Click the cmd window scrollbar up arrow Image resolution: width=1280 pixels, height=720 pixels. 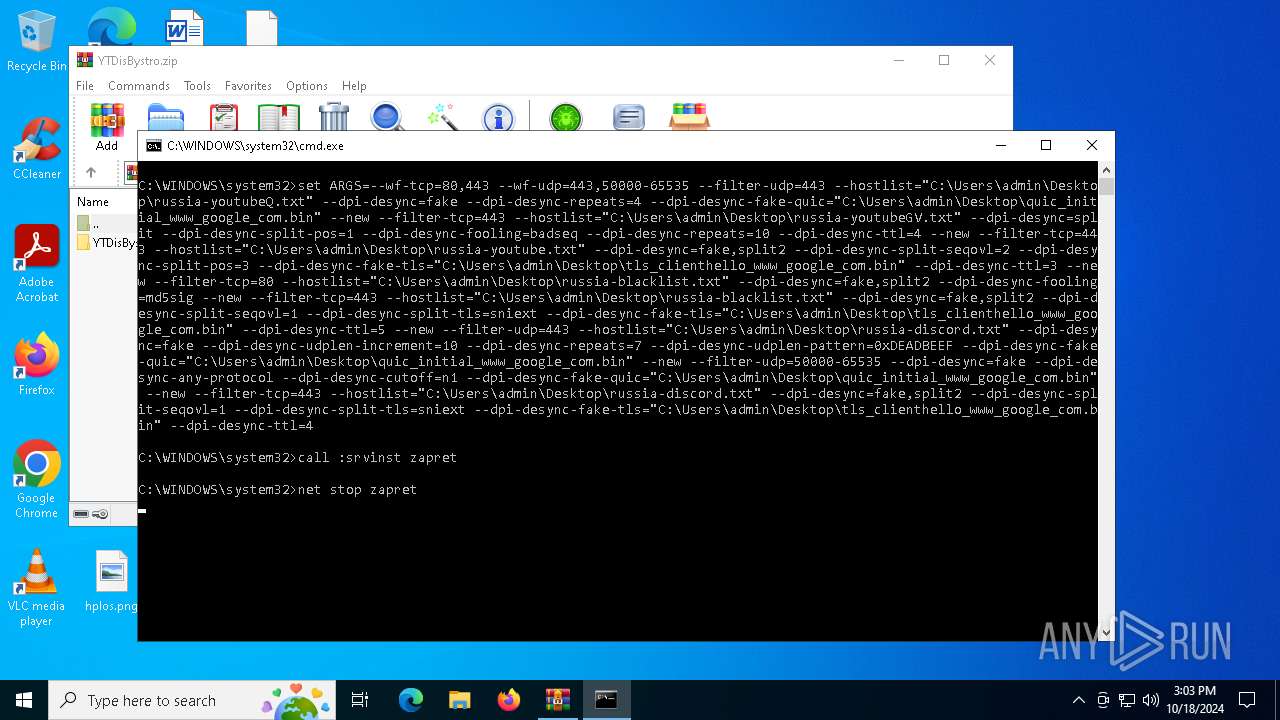pos(1106,170)
